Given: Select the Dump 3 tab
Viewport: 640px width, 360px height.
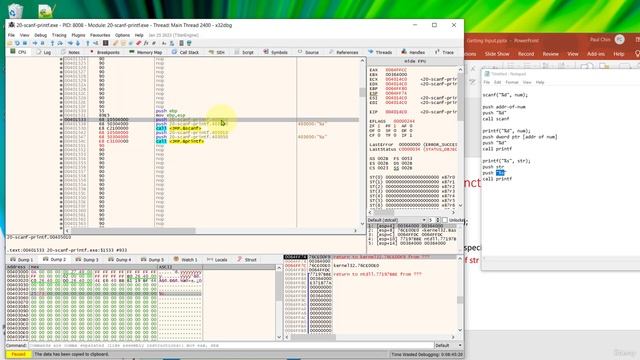Looking at the screenshot, I should 87,260.
